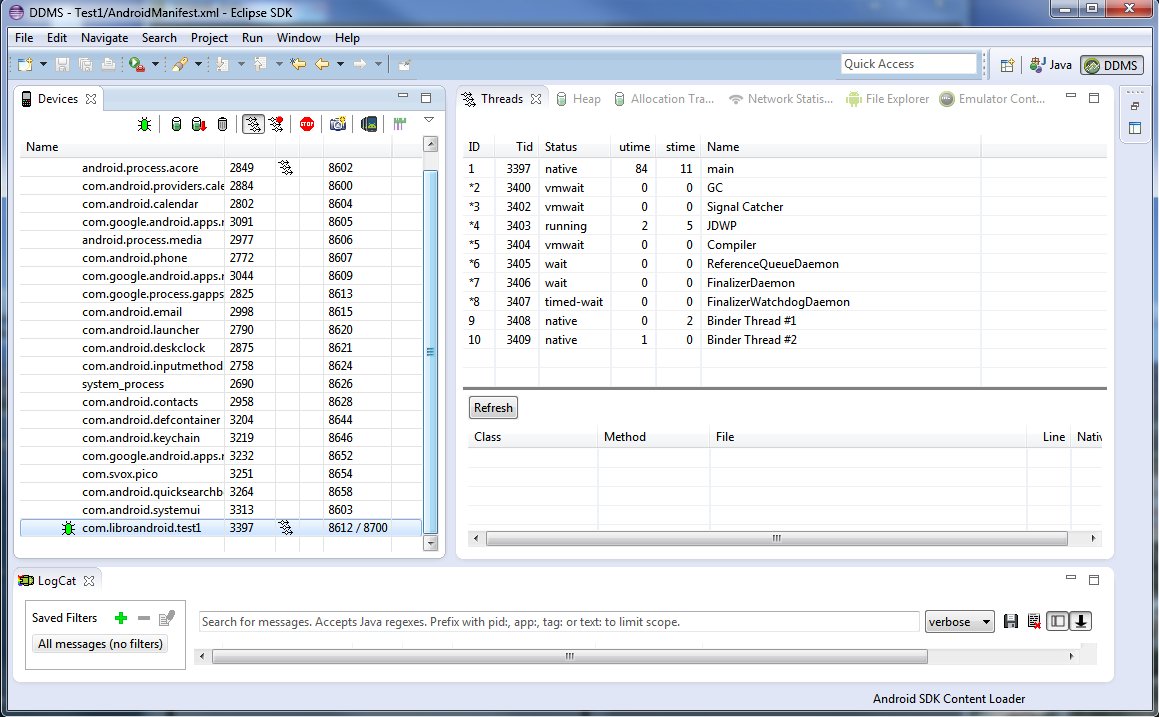Open the File menu
The image size is (1159, 717).
(24, 38)
